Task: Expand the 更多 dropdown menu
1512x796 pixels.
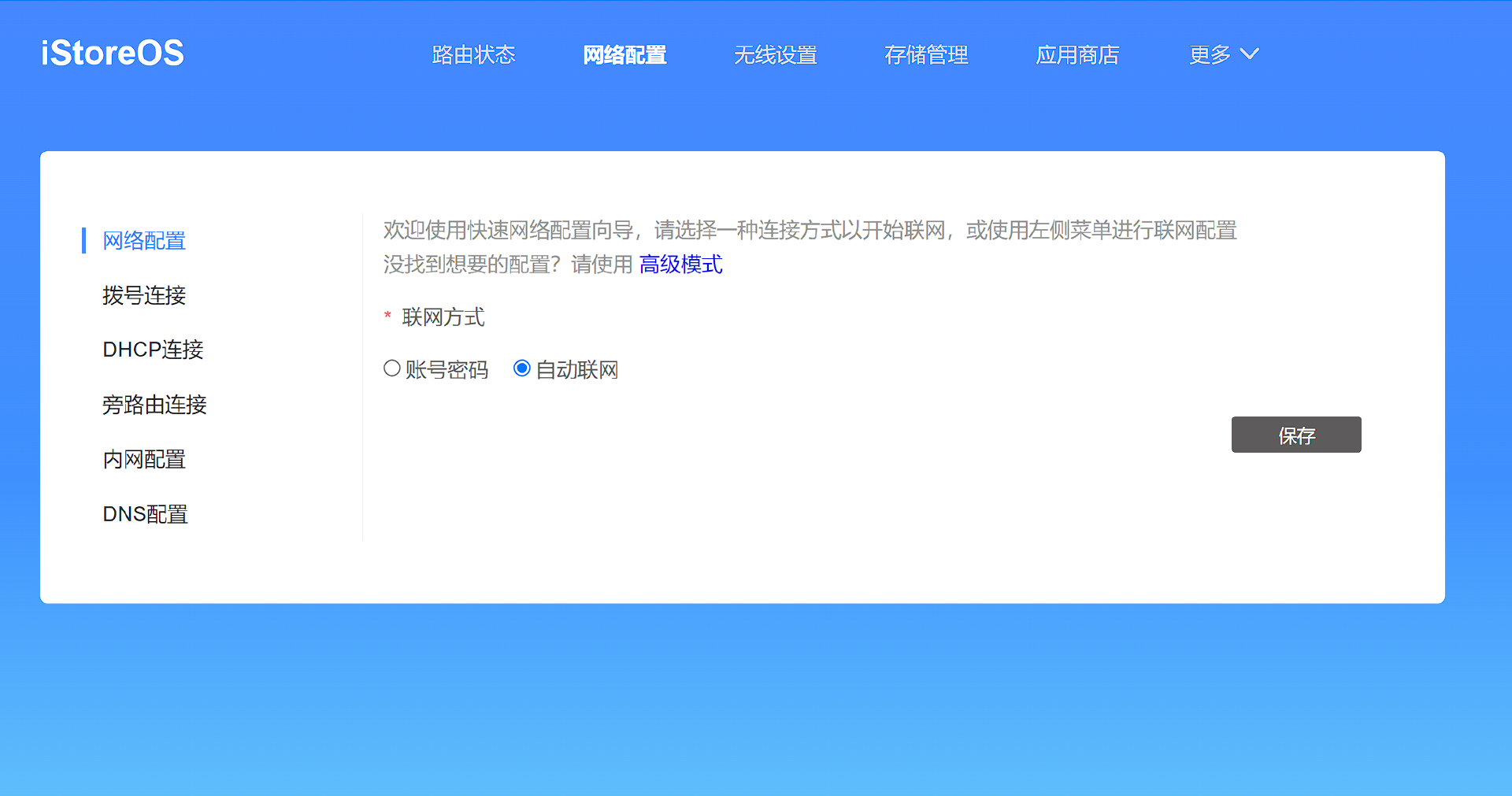Action: coord(1210,55)
